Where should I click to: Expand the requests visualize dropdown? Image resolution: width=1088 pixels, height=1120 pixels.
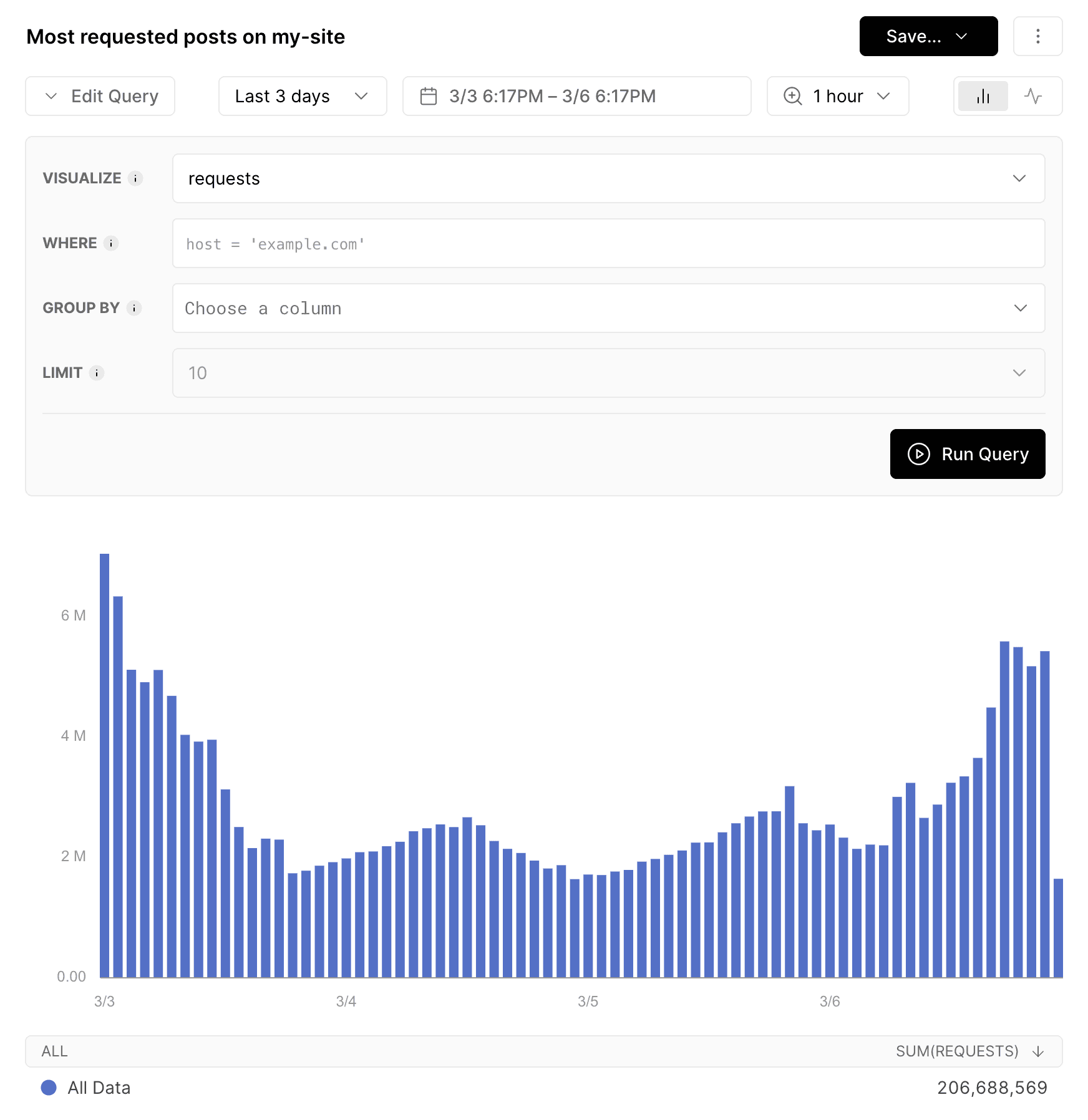[x=608, y=178]
